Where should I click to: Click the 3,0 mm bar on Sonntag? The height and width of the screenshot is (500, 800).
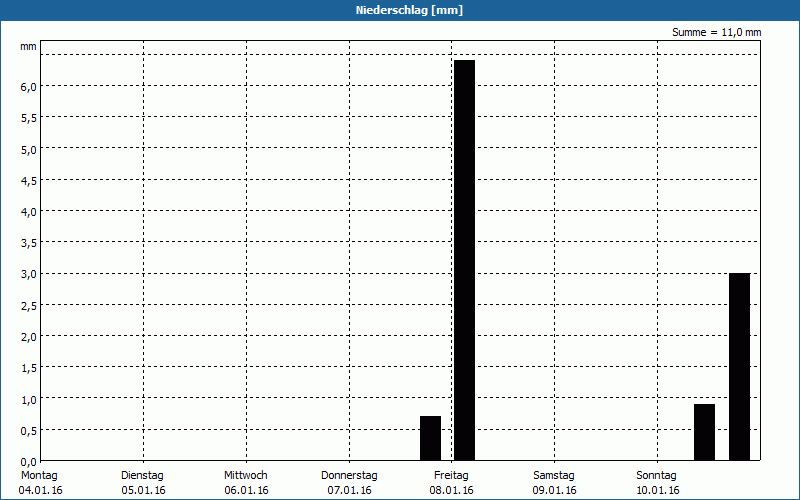[739, 367]
